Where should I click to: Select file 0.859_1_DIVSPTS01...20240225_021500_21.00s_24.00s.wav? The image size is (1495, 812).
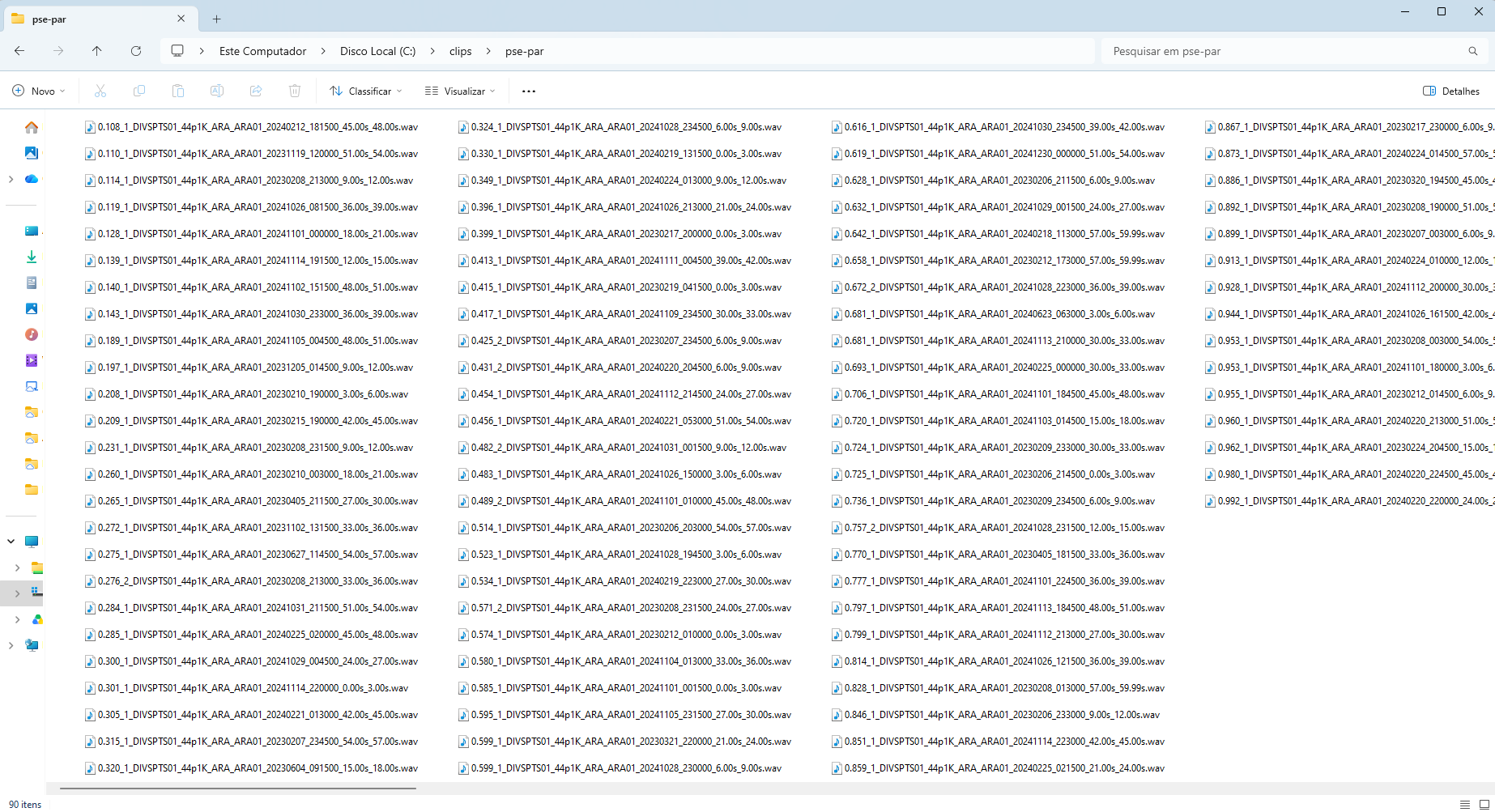click(x=998, y=768)
